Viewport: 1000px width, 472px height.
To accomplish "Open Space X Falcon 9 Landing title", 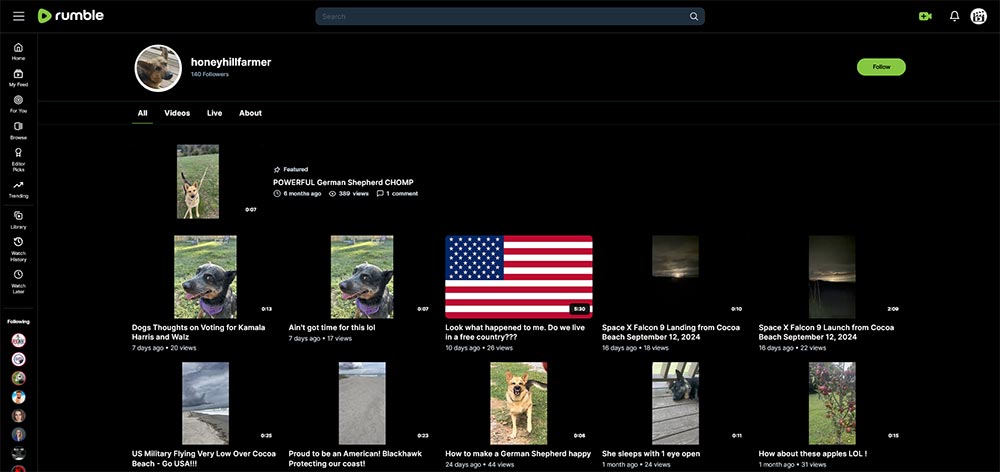I will pyautogui.click(x=671, y=332).
